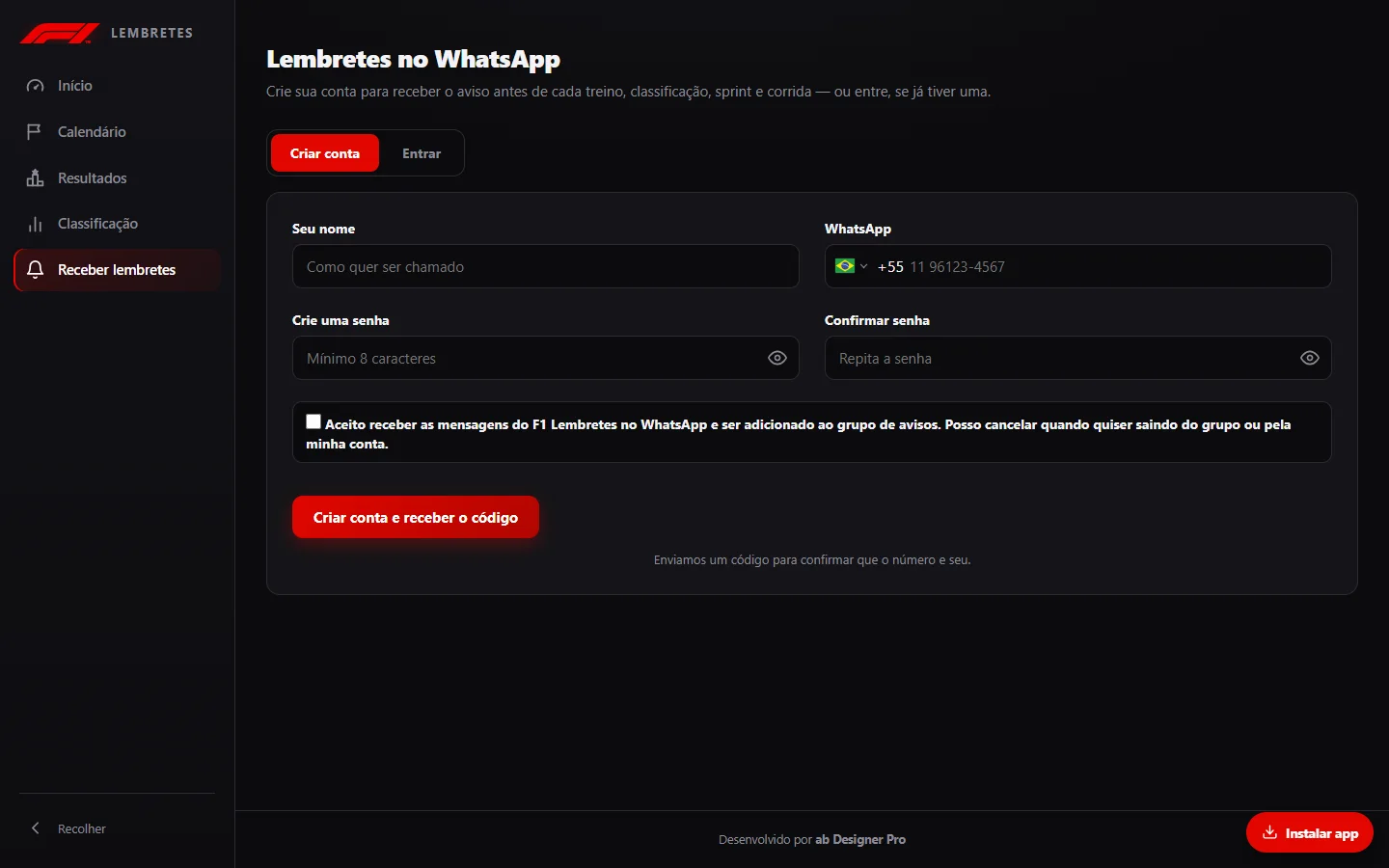Click the Instalar app button

pos(1310,832)
